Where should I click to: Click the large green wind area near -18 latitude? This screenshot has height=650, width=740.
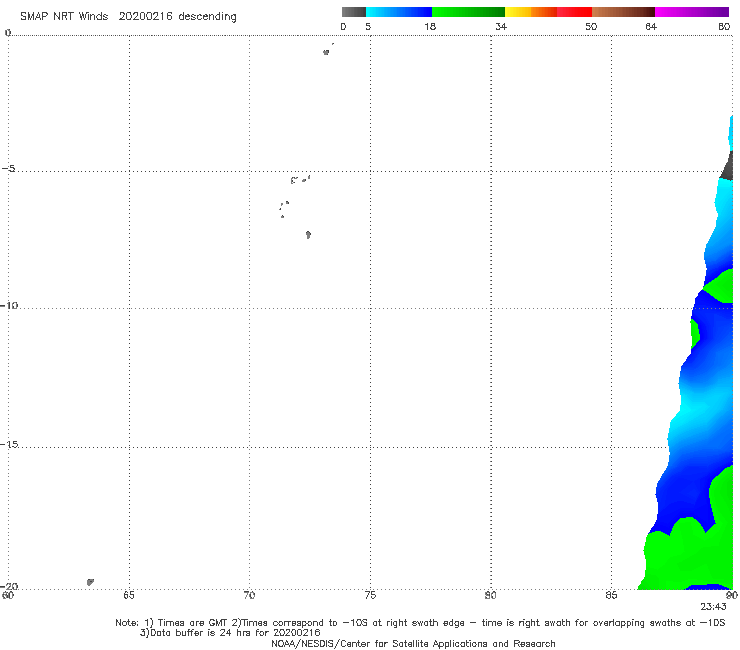pos(687,557)
